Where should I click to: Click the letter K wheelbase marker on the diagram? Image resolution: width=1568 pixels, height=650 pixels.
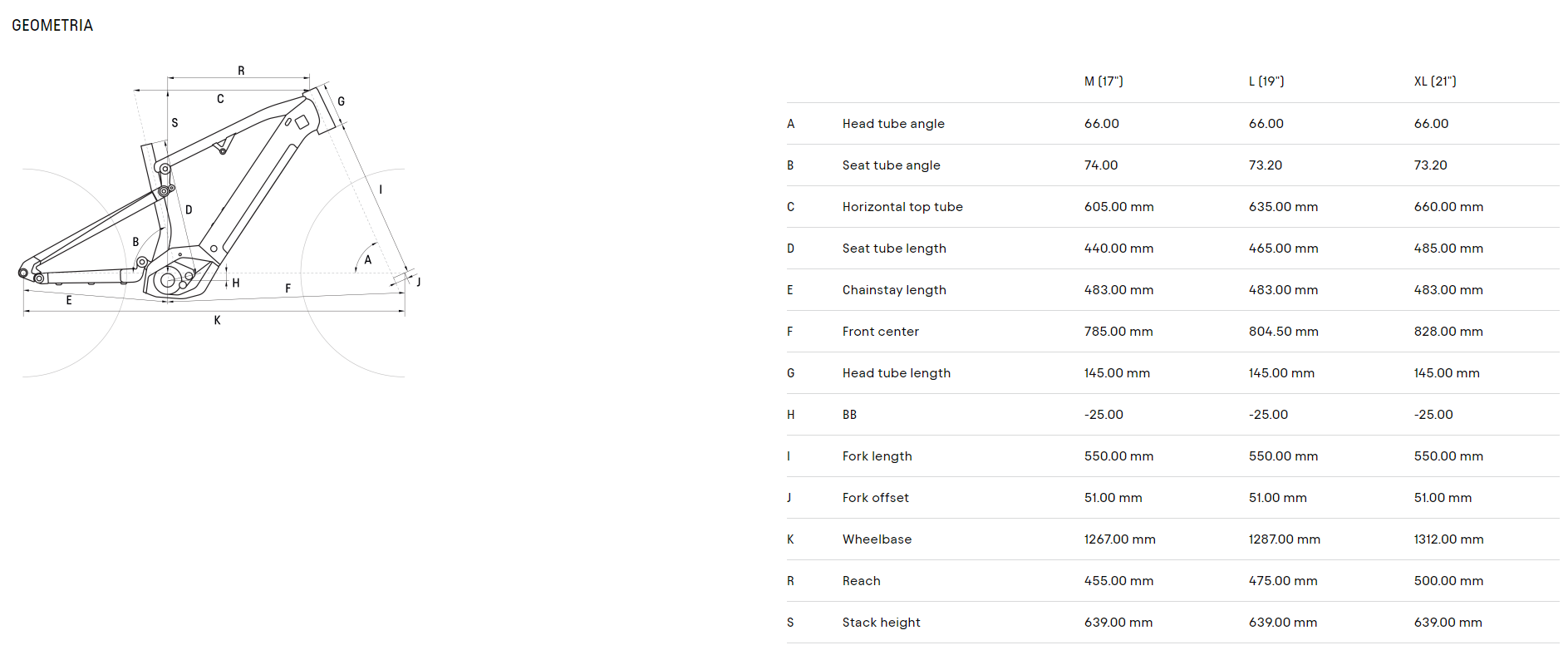[218, 320]
